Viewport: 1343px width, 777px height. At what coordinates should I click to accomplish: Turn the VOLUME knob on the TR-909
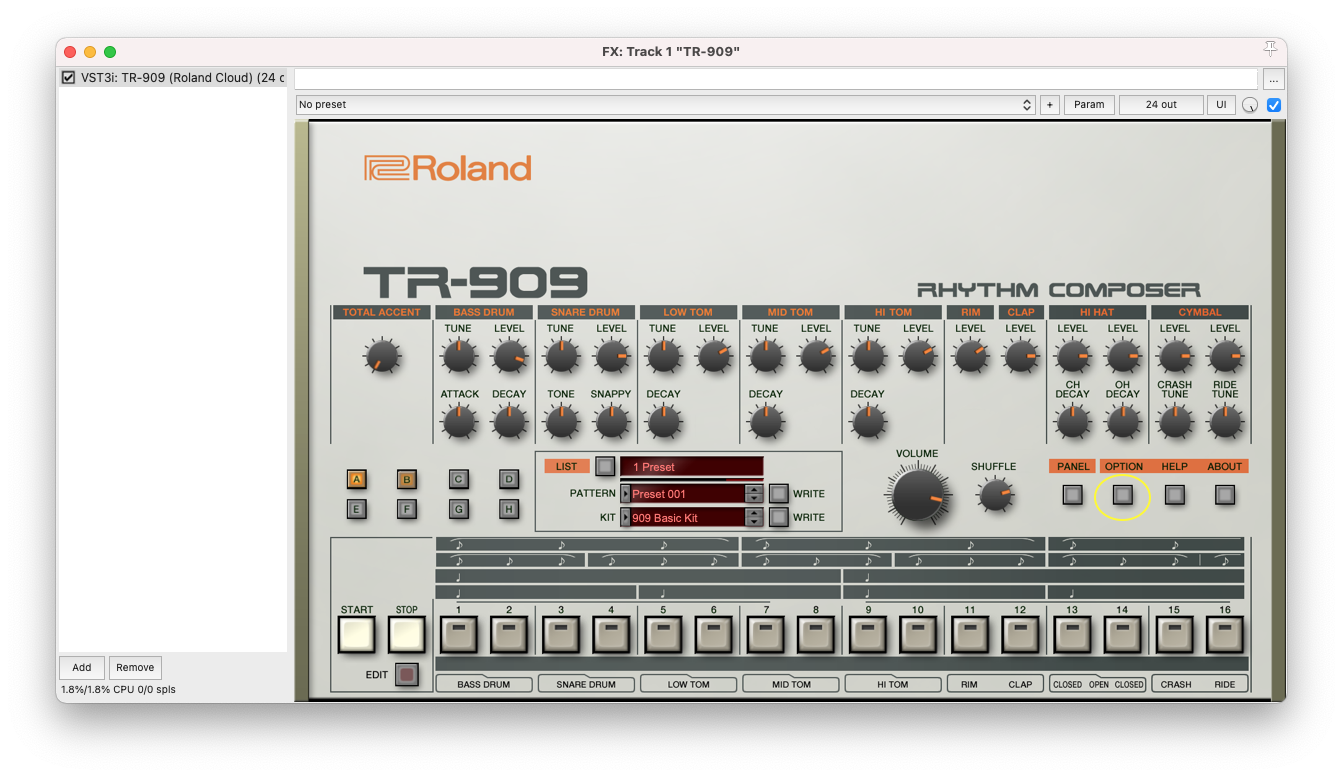(x=917, y=493)
